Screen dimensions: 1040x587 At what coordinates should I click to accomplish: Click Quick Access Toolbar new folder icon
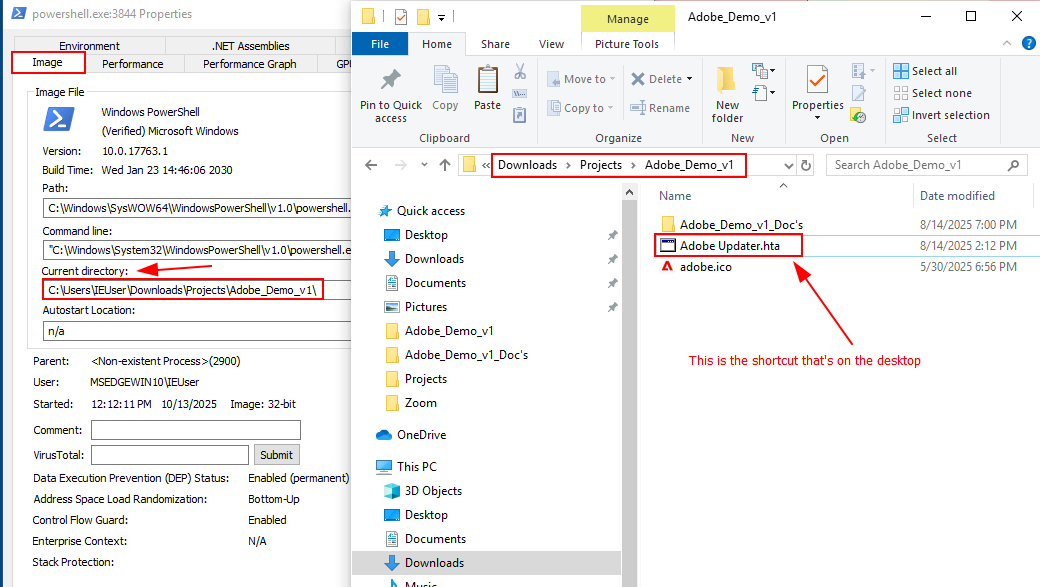(x=423, y=17)
